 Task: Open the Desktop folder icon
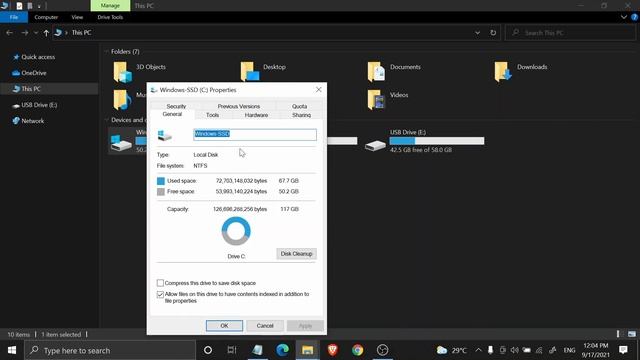pos(250,72)
